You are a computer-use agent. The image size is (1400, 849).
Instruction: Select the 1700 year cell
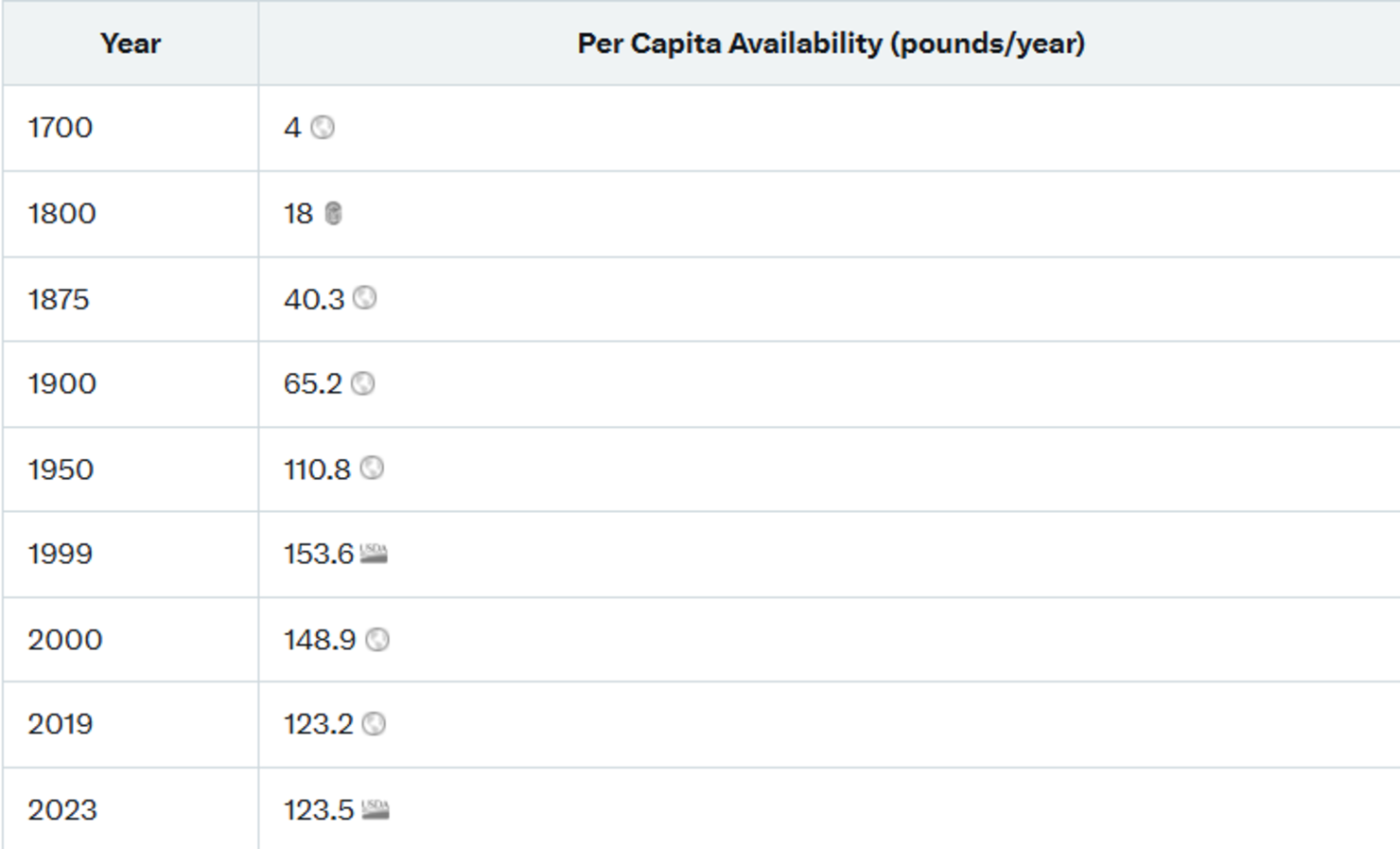coord(131,129)
